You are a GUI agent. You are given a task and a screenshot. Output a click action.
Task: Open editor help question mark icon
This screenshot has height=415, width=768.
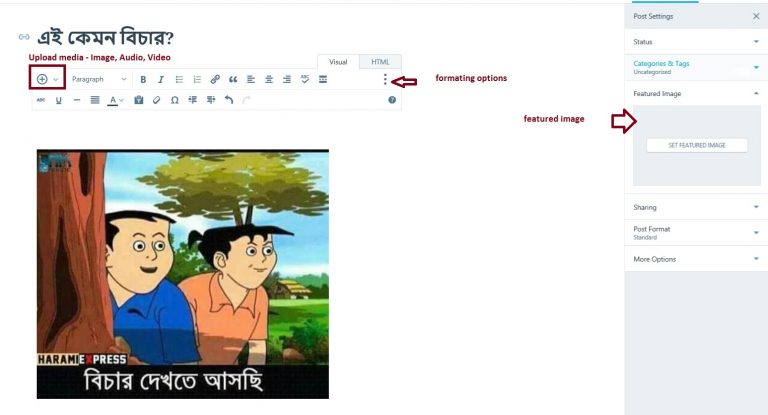[392, 100]
